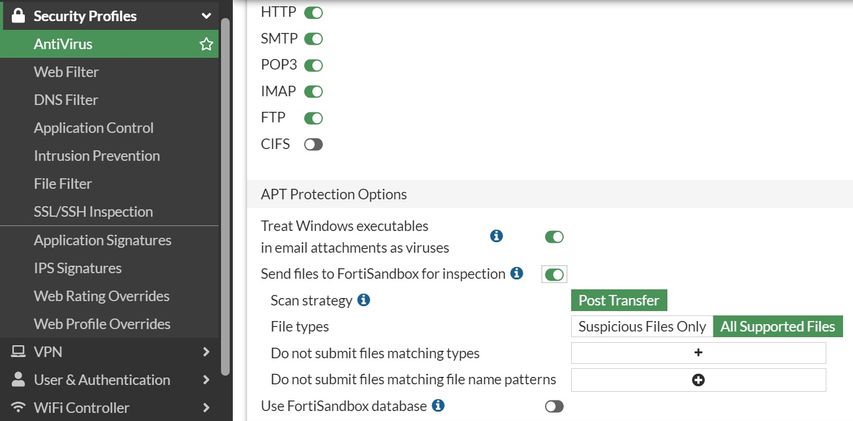Viewport: 853px width, 421px height.
Task: Click the AntiVirus favorite star icon
Action: point(206,44)
